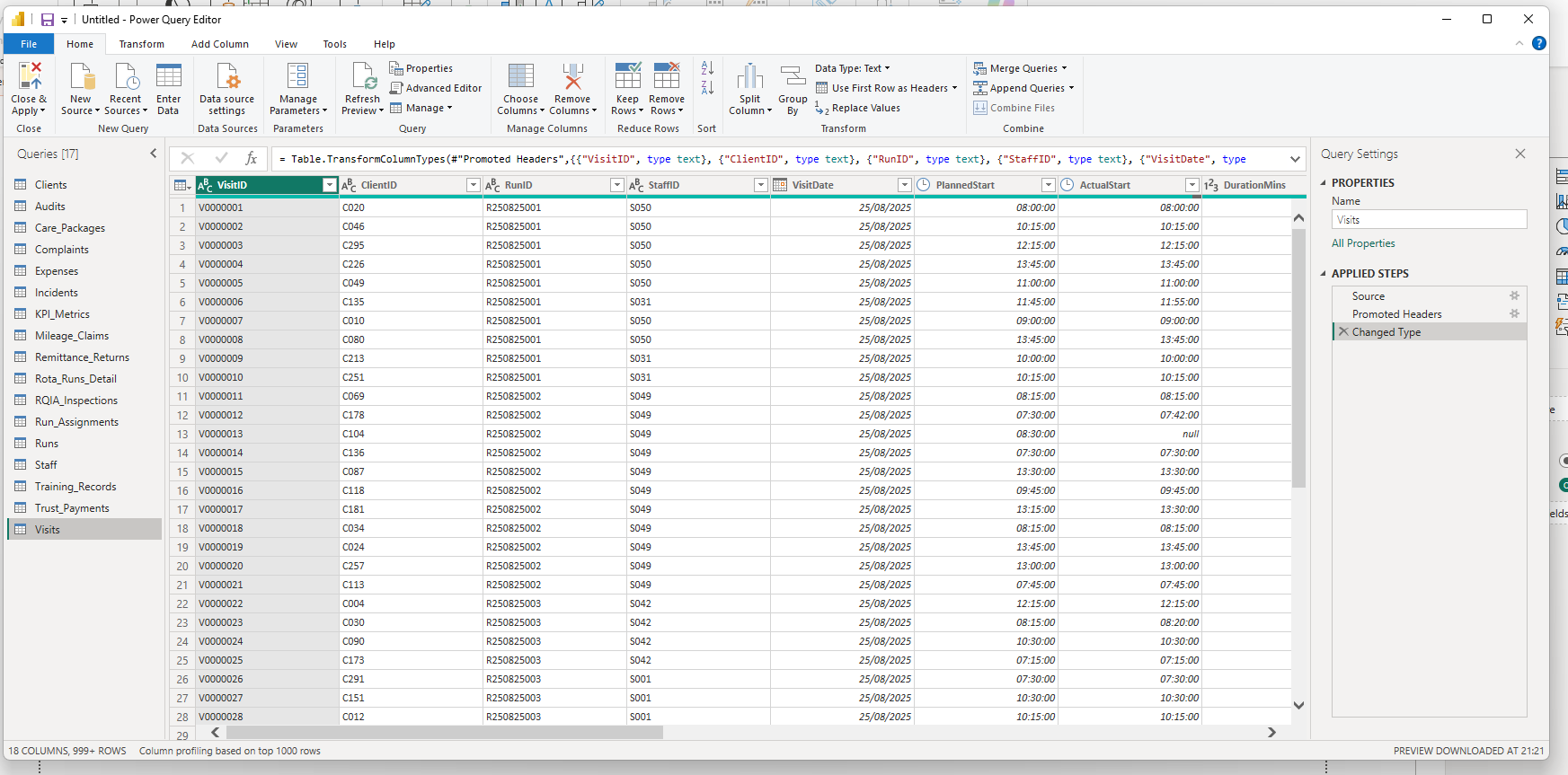This screenshot has height=775, width=1568.
Task: Click the fx formula icon
Action: point(252,158)
